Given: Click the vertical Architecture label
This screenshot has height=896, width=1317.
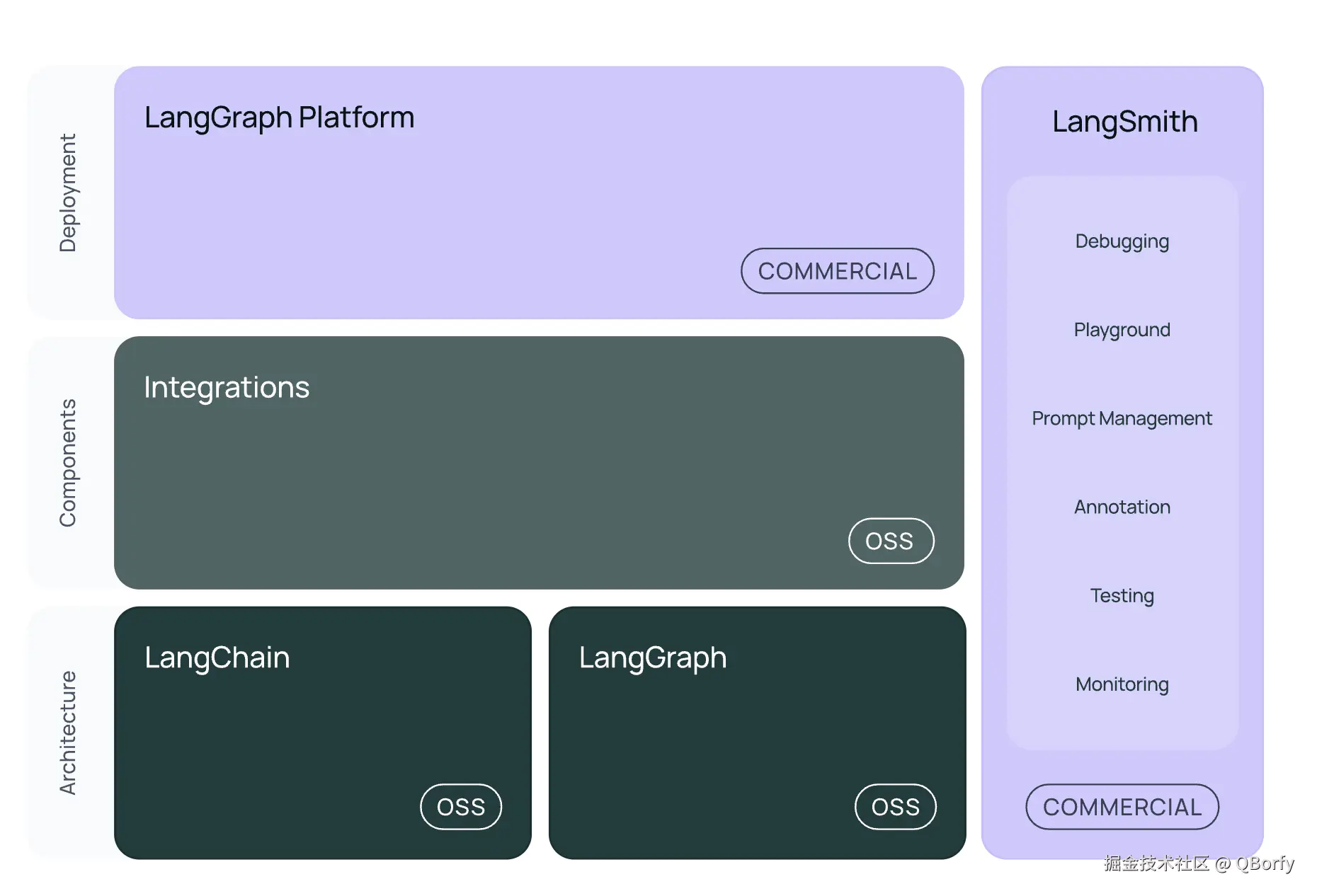Looking at the screenshot, I should (x=68, y=733).
